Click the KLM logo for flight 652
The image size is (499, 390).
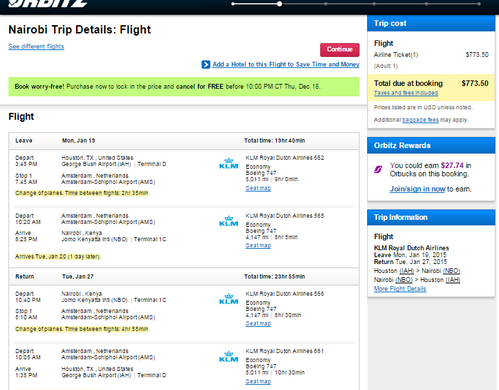pos(229,163)
